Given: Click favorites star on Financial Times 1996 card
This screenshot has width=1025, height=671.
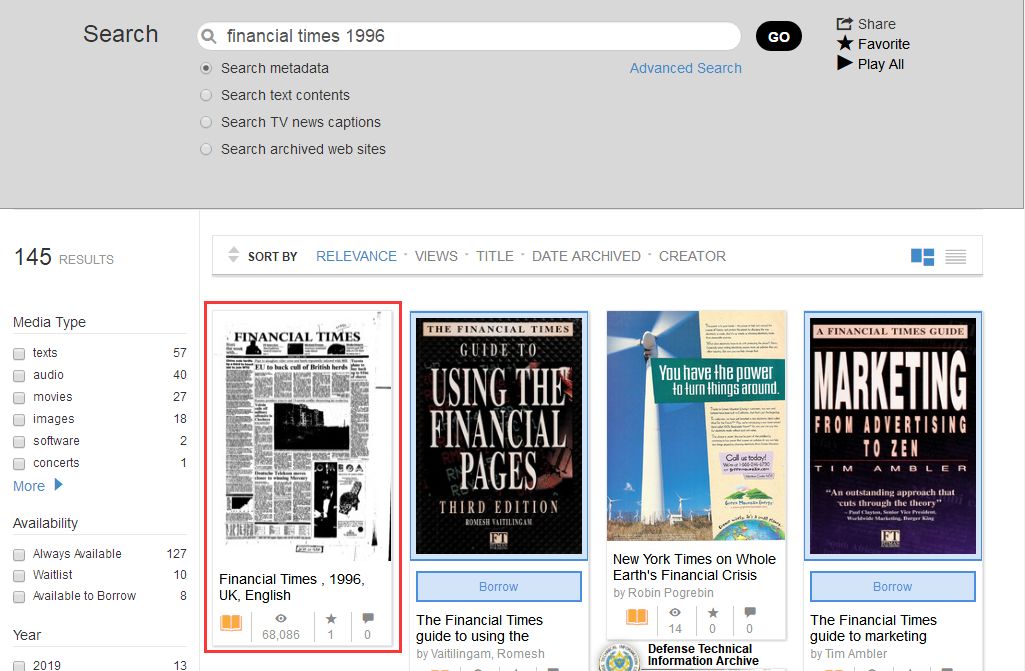Looking at the screenshot, I should click(x=331, y=618).
